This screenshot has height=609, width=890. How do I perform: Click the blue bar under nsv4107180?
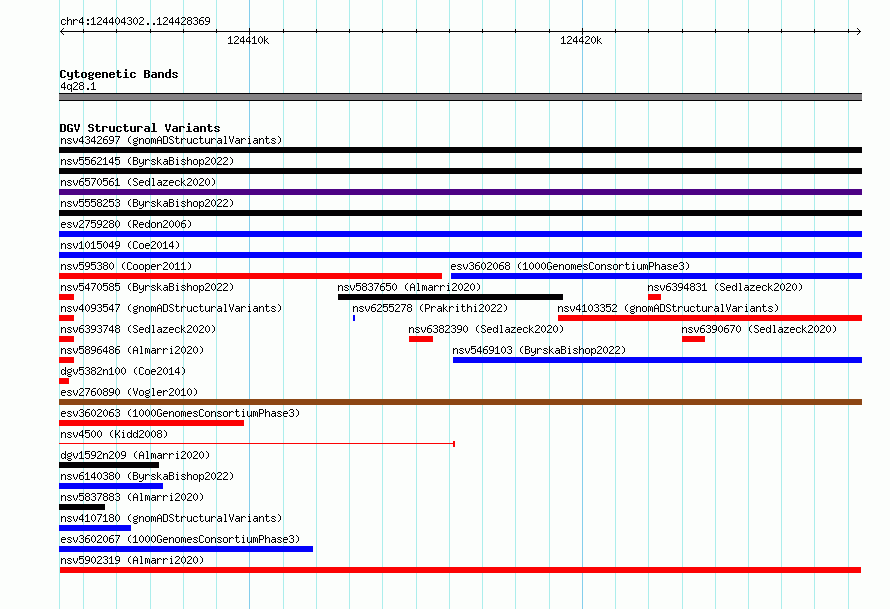(95, 528)
